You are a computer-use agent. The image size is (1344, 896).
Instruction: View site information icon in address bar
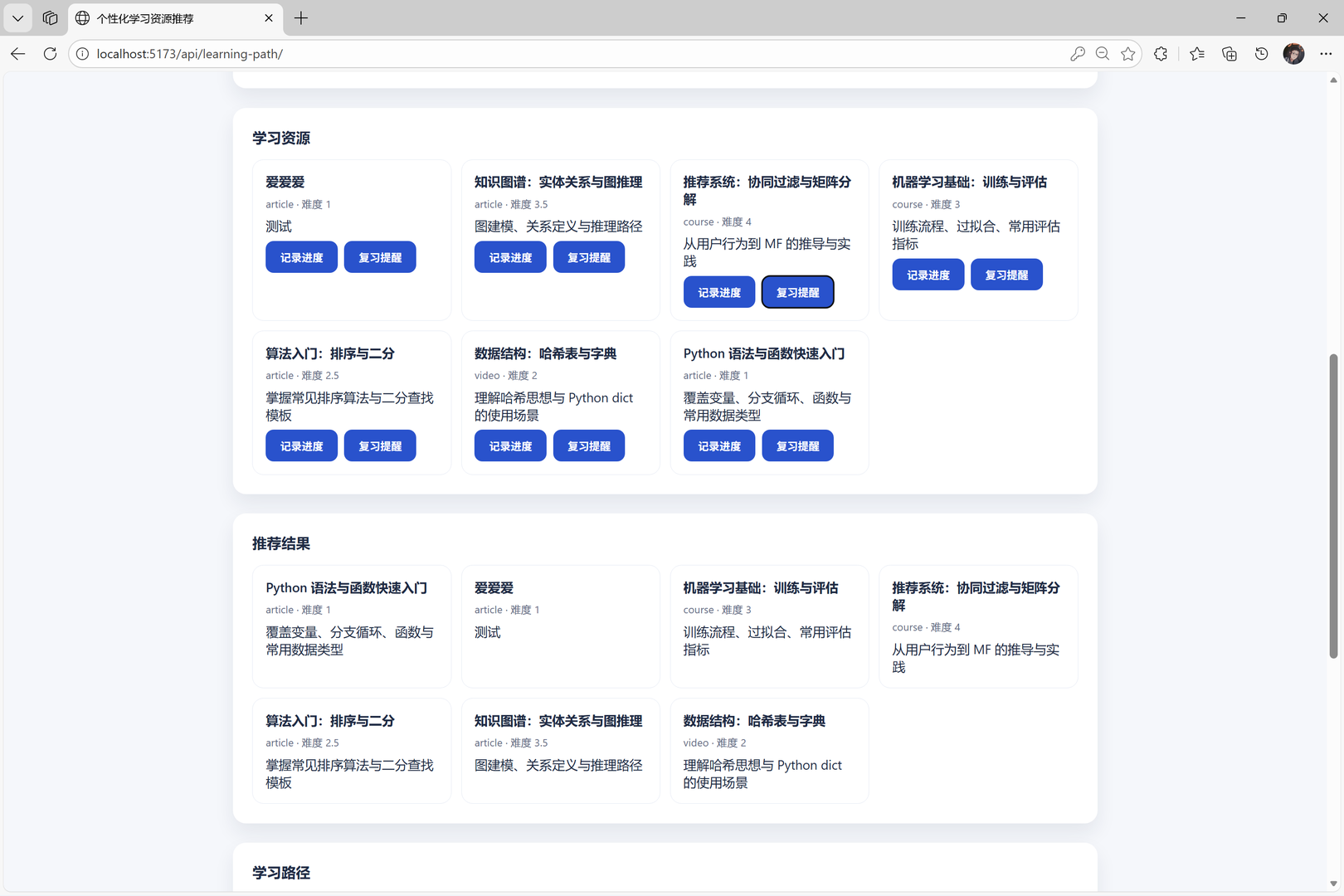coord(82,53)
